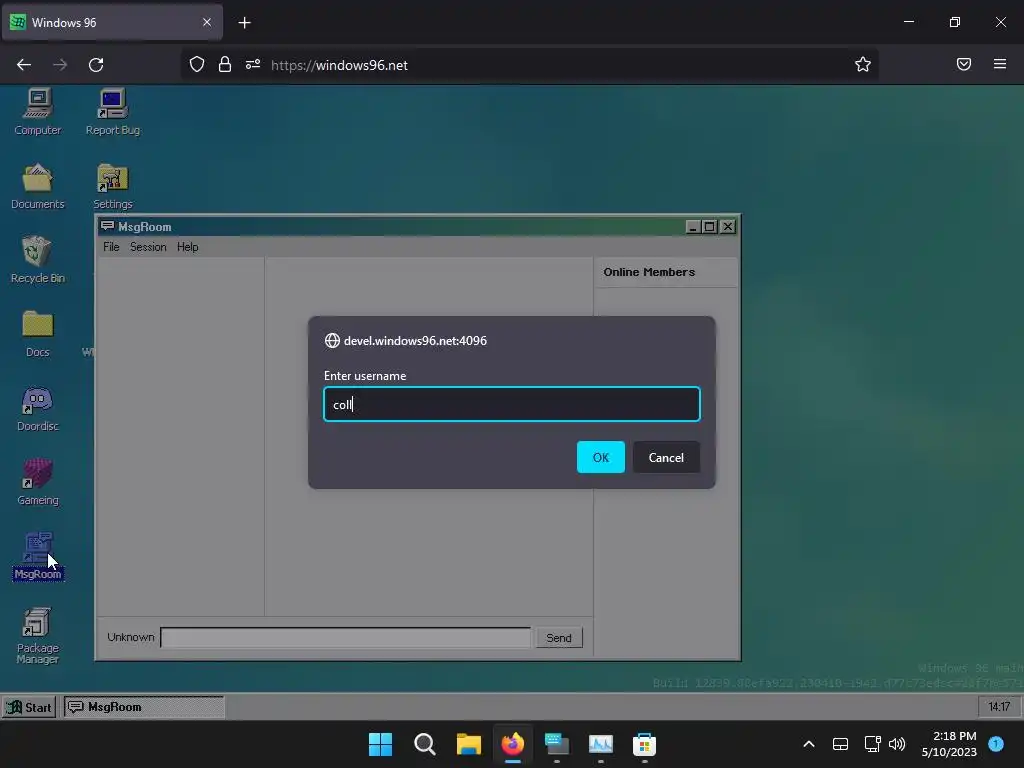
Task: Open the File menu in MsgRoom
Action: [x=111, y=247]
